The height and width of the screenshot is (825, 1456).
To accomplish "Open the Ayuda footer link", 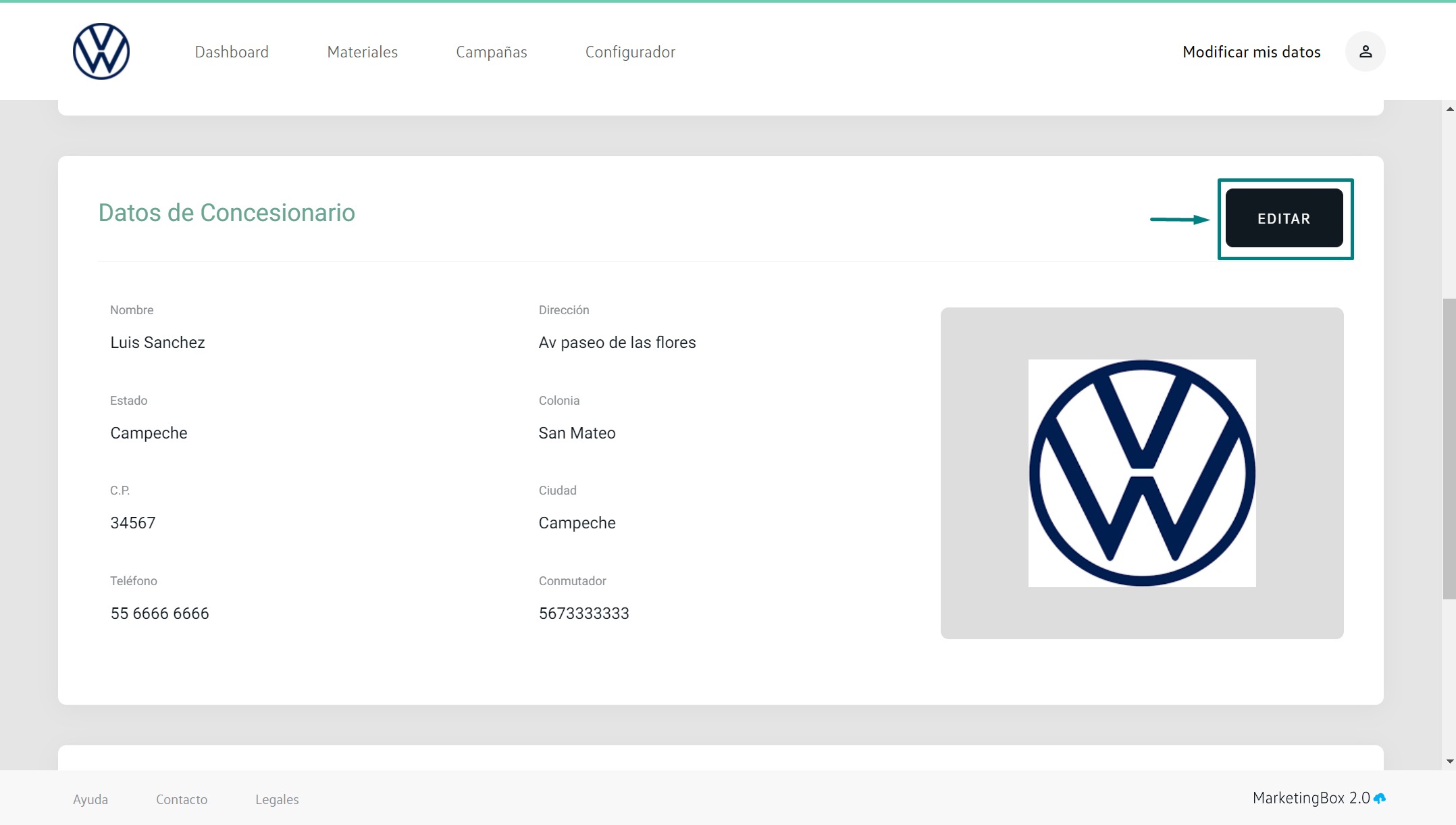I will pyautogui.click(x=90, y=799).
